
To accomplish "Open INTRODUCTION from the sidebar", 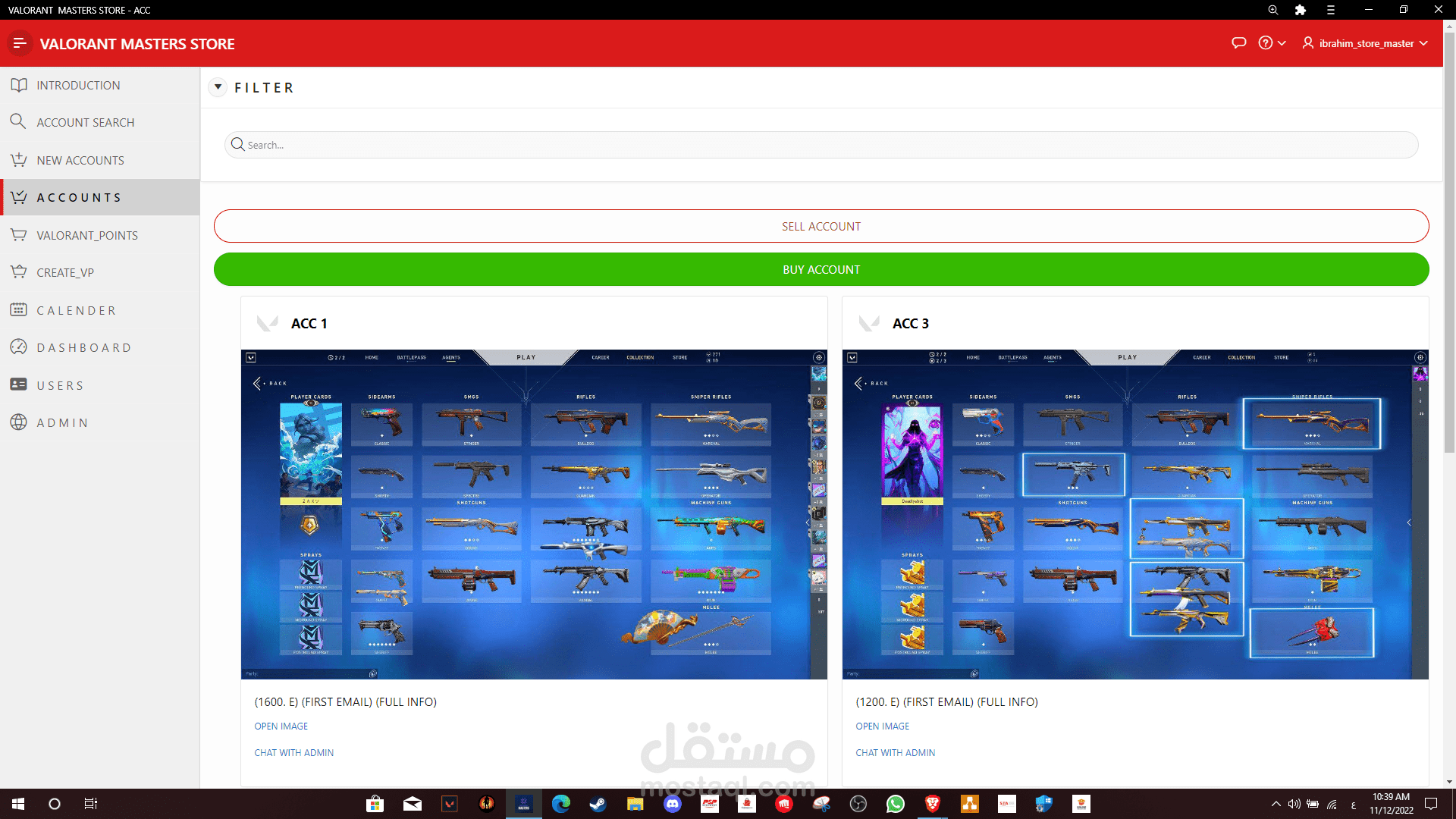I will (x=78, y=85).
